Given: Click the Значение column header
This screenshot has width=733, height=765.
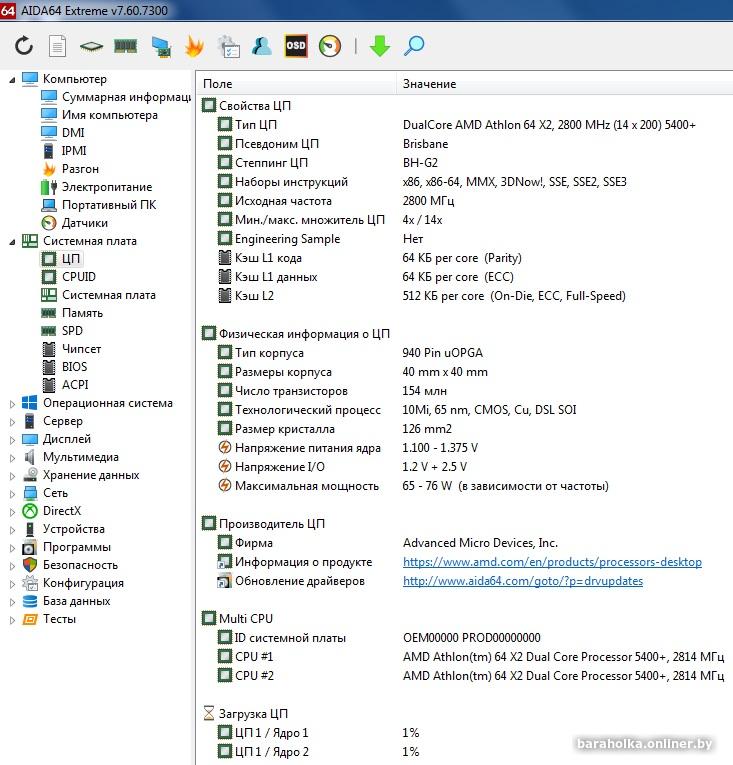Looking at the screenshot, I should pyautogui.click(x=430, y=84).
